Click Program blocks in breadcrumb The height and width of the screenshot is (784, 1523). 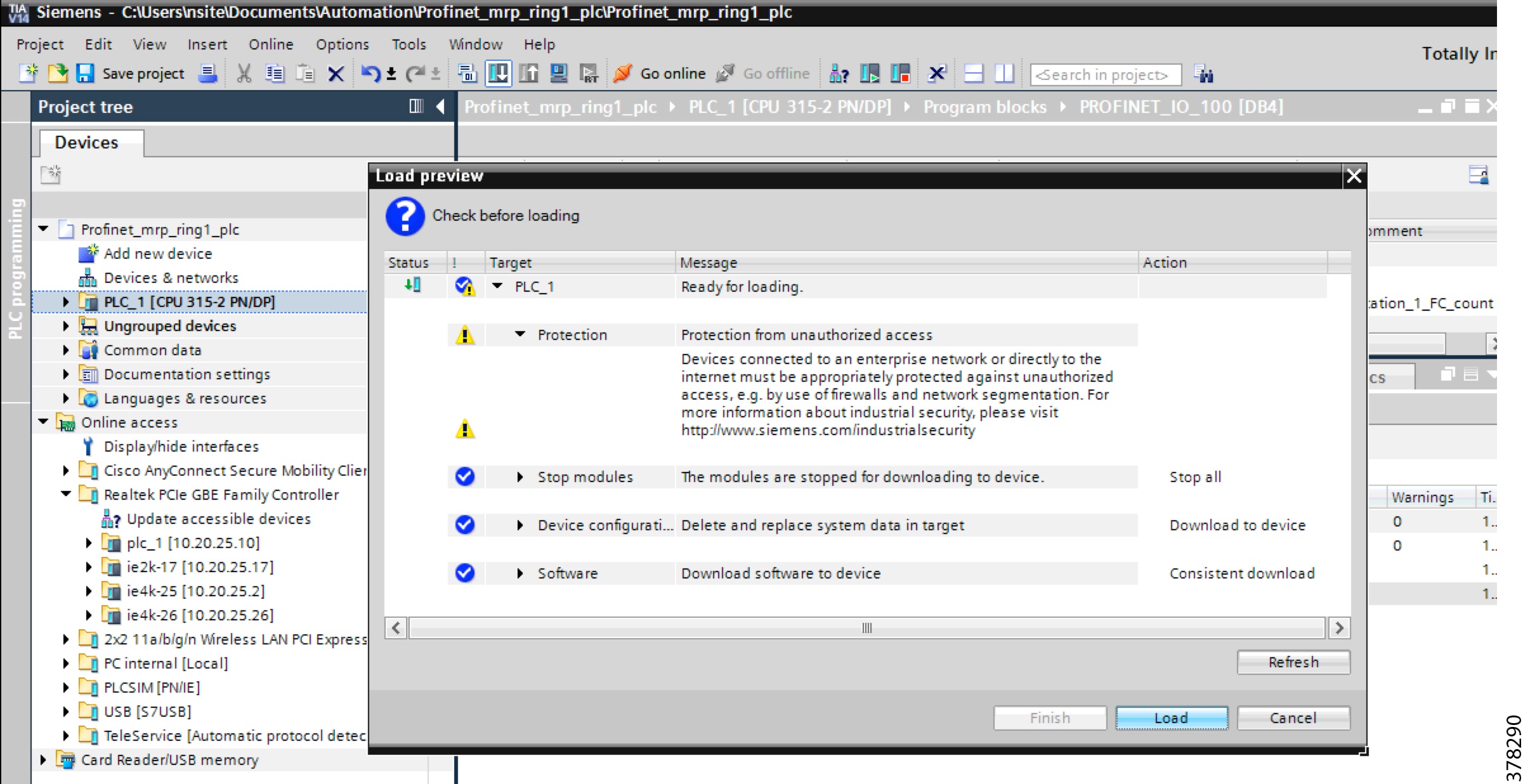pos(984,107)
